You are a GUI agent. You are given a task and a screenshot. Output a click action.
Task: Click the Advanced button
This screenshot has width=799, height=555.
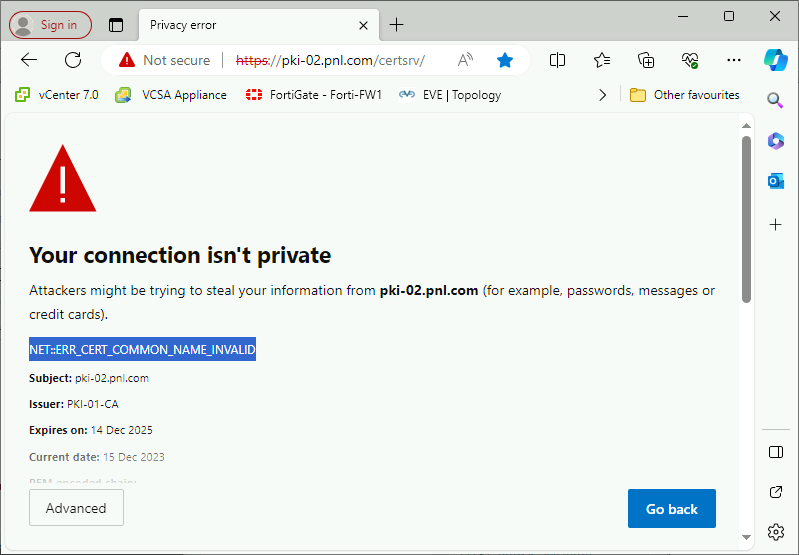[76, 508]
